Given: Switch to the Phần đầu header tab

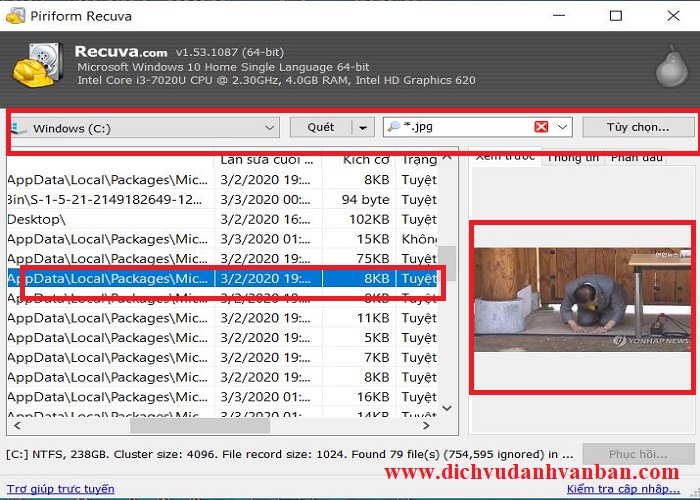Looking at the screenshot, I should point(636,158).
